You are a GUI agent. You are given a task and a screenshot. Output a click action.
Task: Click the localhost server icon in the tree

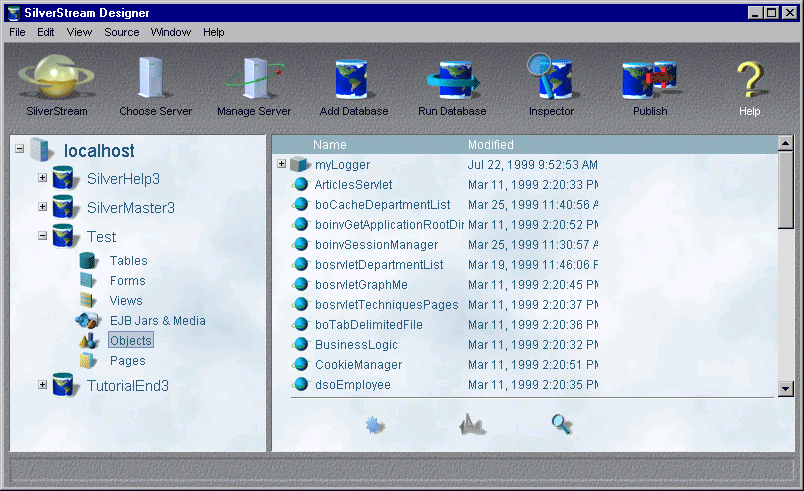[x=41, y=150]
